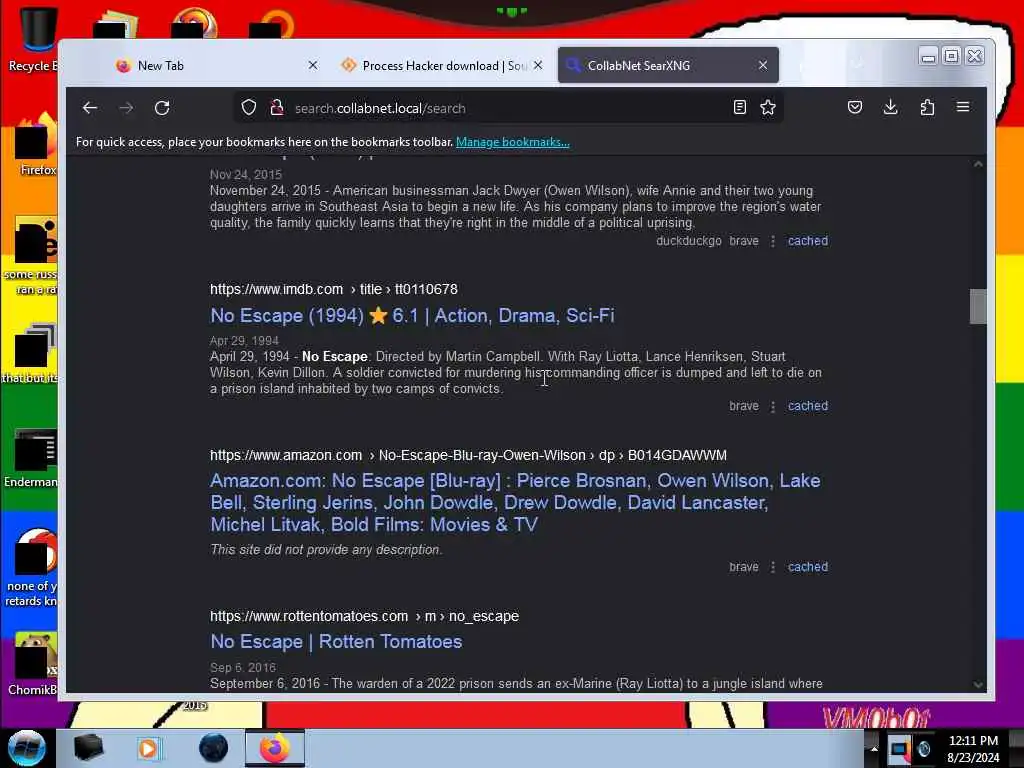Image resolution: width=1024 pixels, height=768 pixels.
Task: Open the three-dot menu of the duckduckgo brave result
Action: coord(773,241)
